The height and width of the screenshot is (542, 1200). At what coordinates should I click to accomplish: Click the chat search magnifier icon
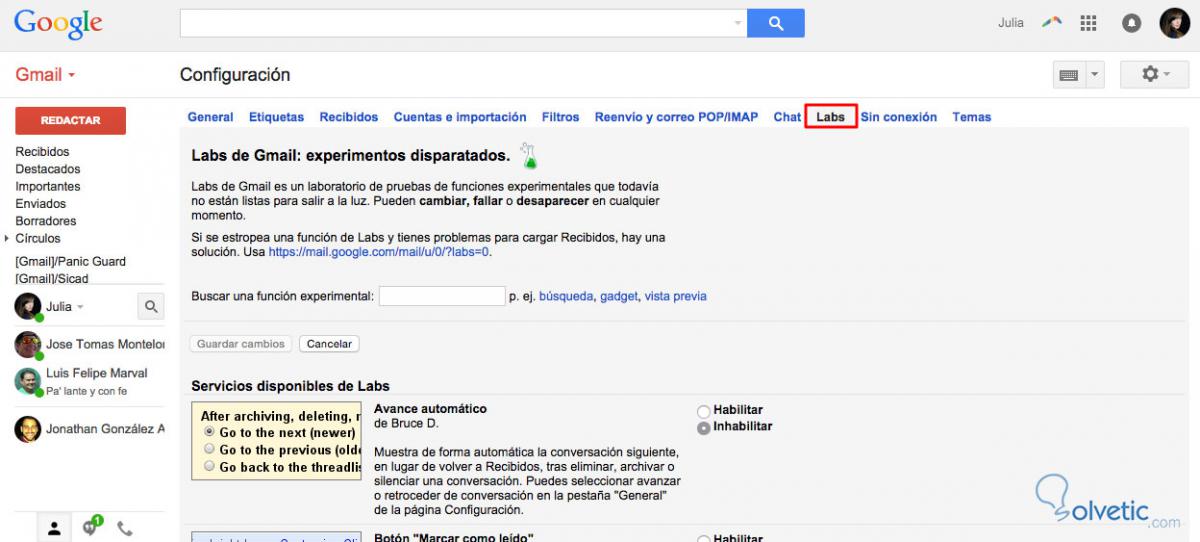151,307
